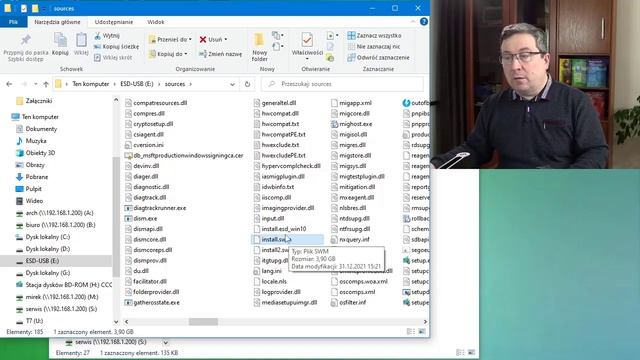The width and height of the screenshot is (640, 360).
Task: Click Pin to Quick access icon
Action: click(25, 40)
